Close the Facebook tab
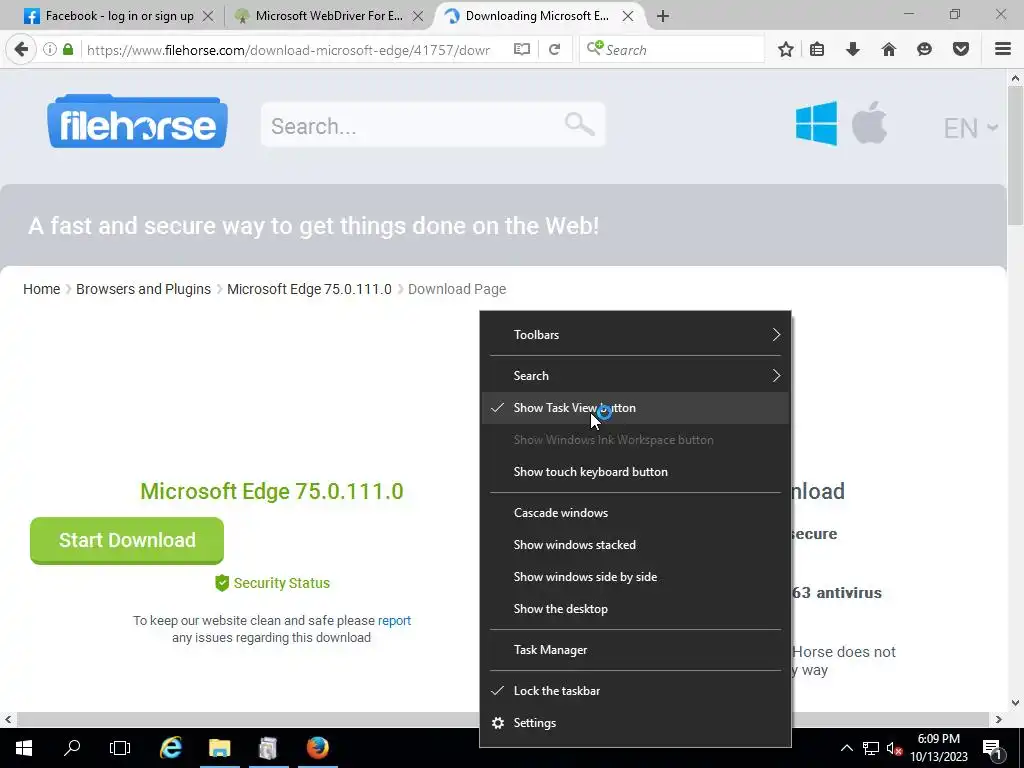 point(208,16)
